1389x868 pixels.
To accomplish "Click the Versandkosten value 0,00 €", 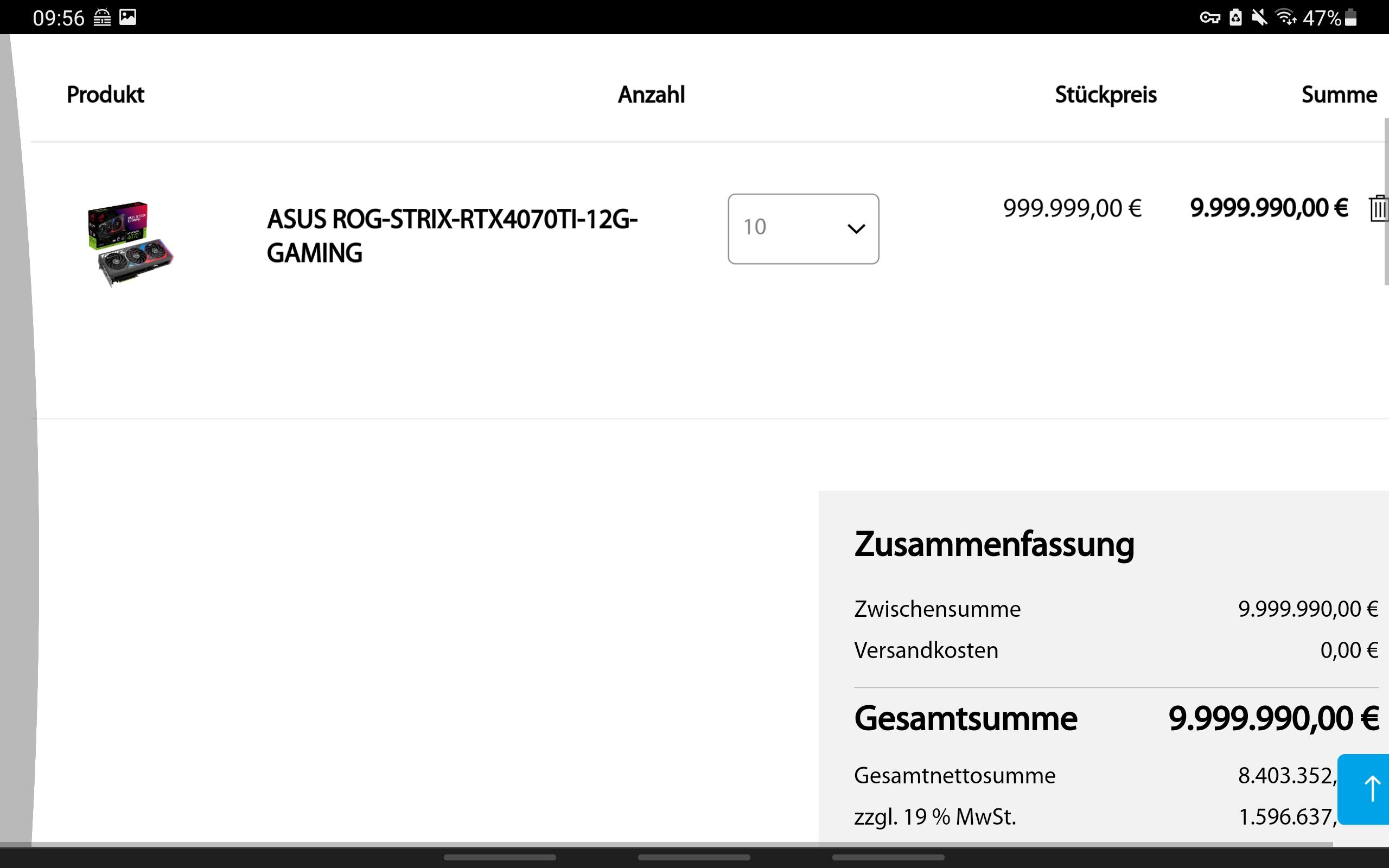I will [1349, 650].
